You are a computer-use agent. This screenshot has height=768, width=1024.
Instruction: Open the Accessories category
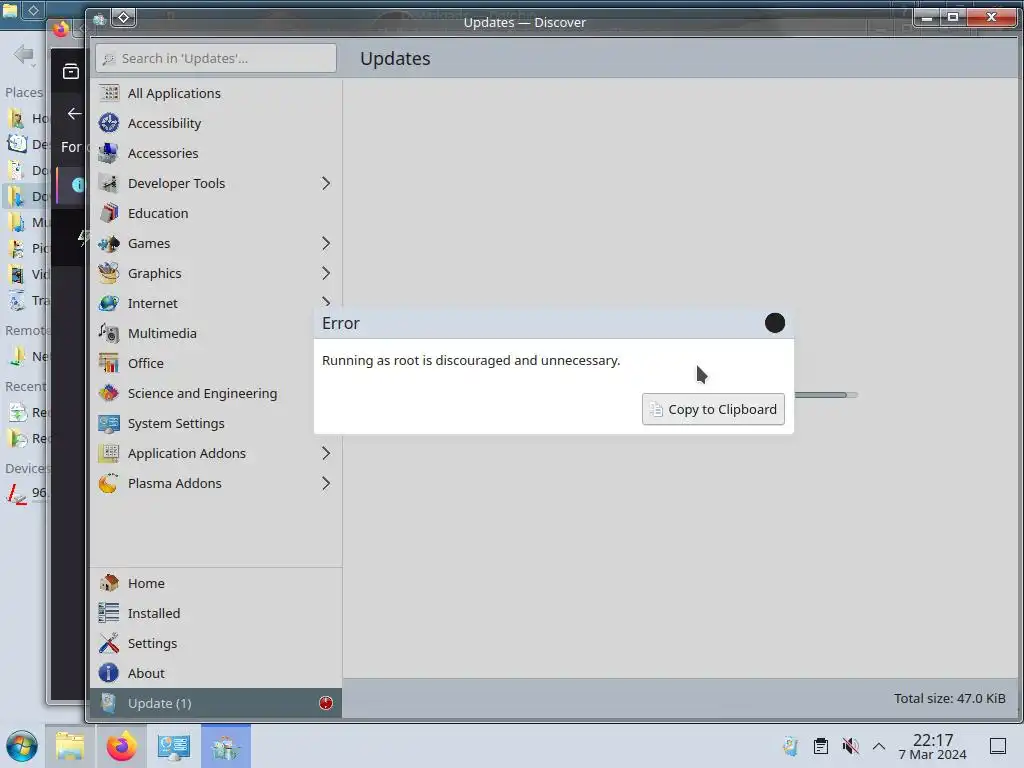[x=216, y=153]
